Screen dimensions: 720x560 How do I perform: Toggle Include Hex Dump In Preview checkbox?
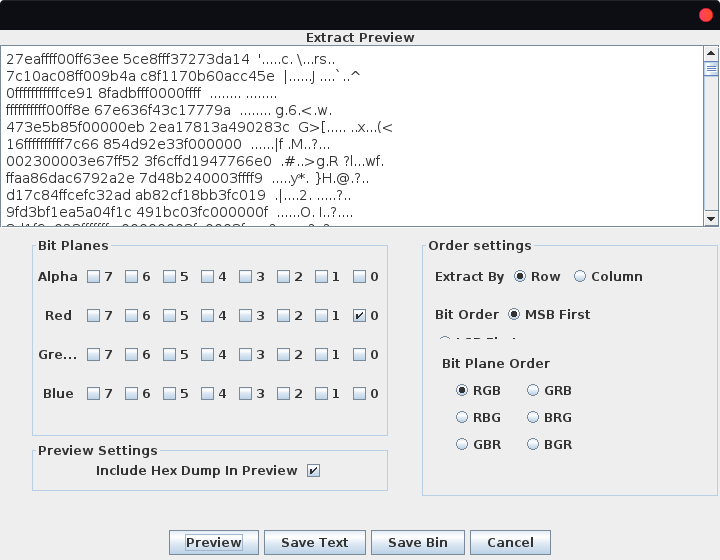click(314, 470)
